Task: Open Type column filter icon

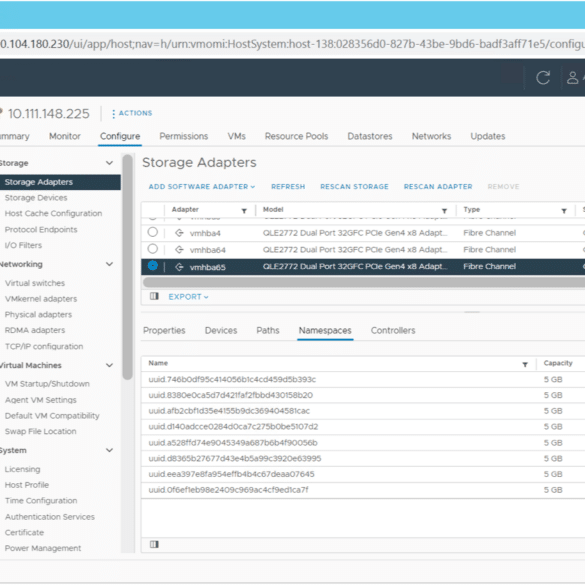Action: click(564, 211)
